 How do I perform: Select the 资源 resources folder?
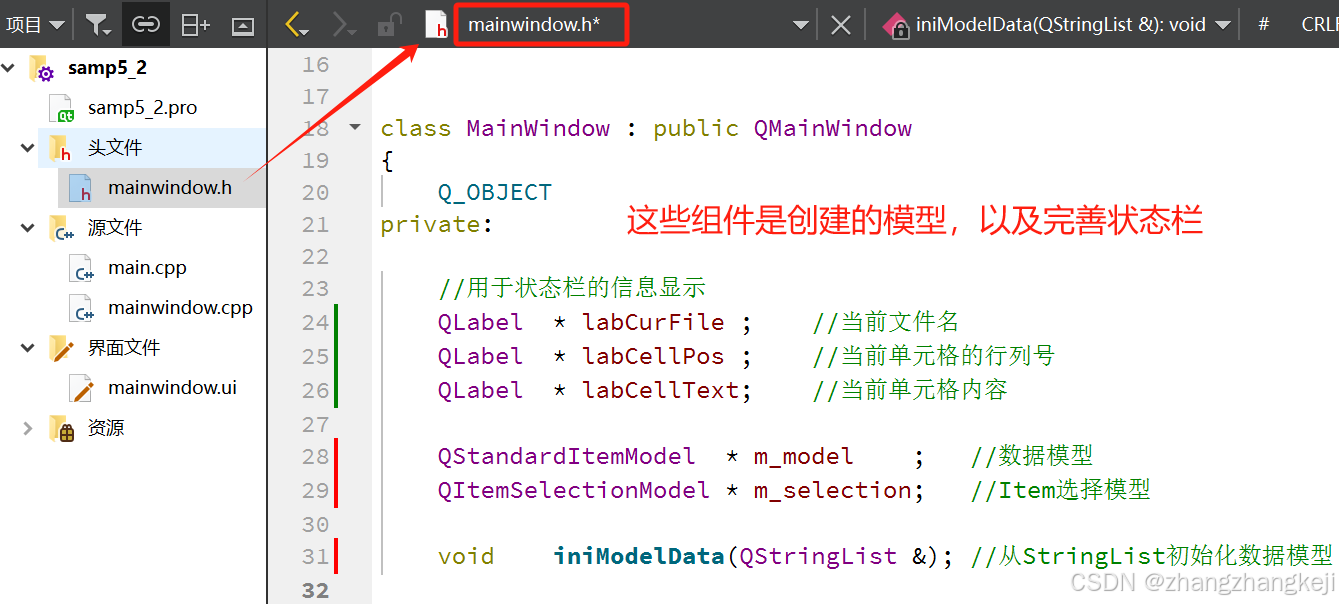point(106,428)
